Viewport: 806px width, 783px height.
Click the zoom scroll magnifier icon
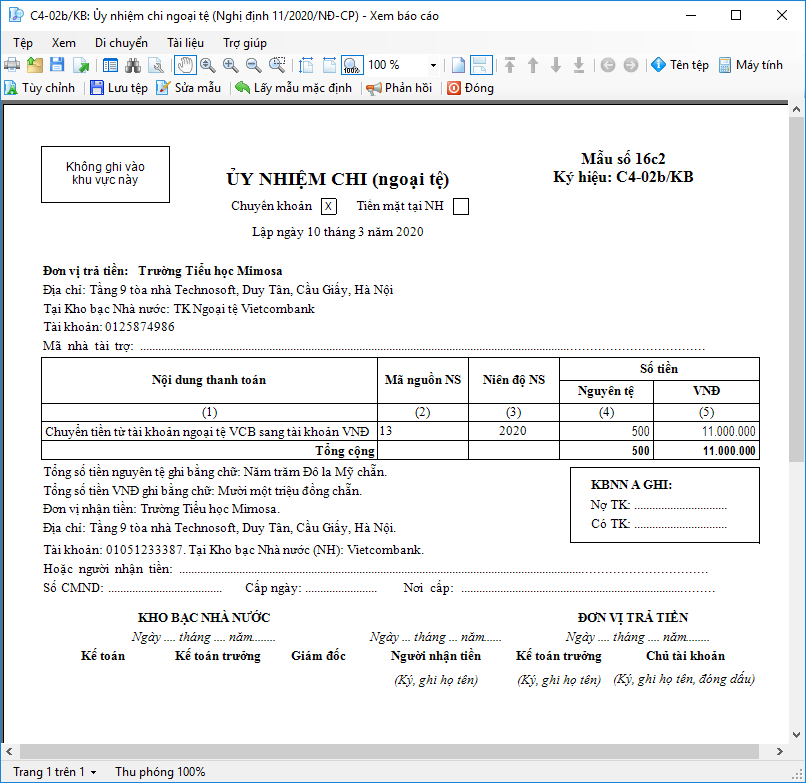pyautogui.click(x=208, y=65)
